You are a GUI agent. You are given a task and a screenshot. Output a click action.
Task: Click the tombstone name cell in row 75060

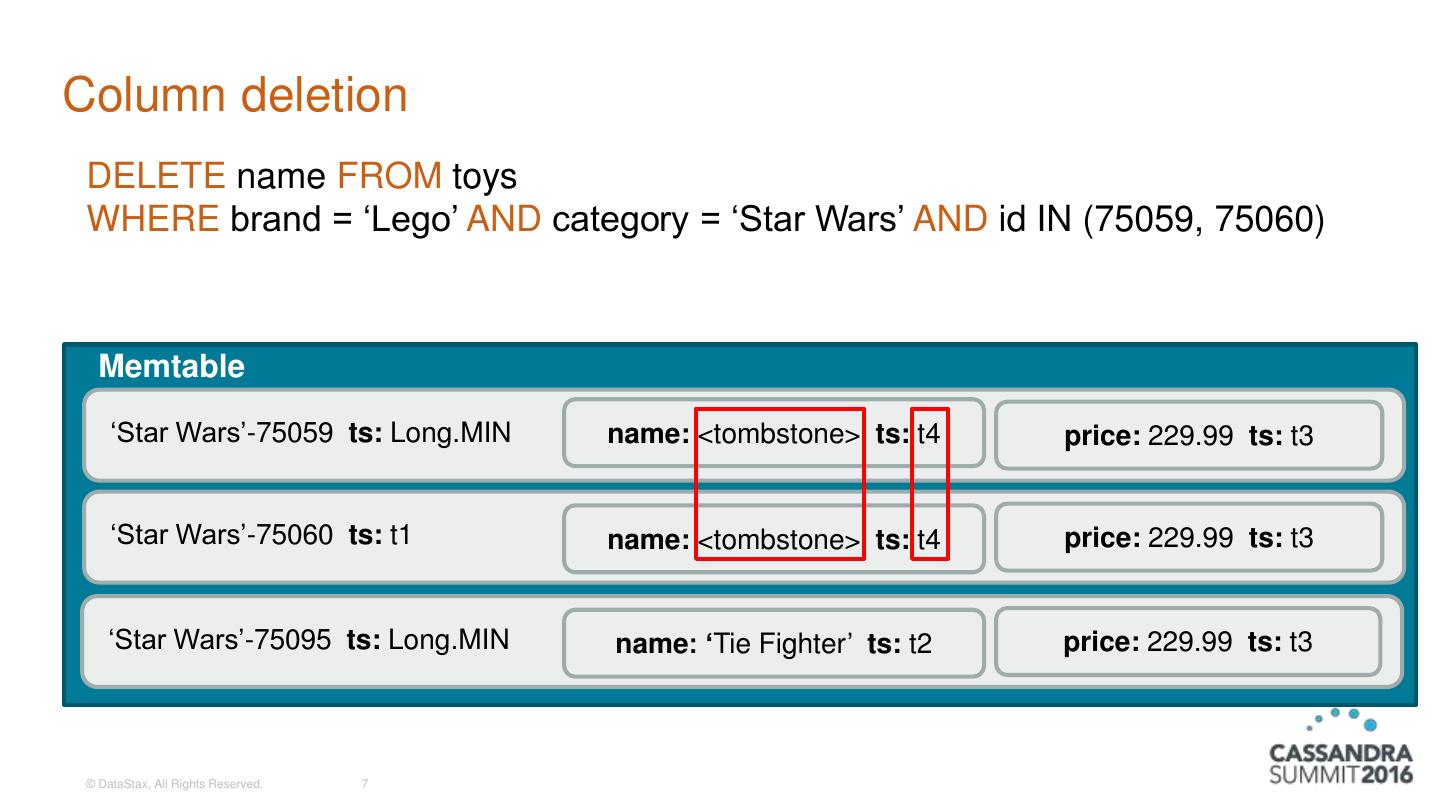point(773,540)
